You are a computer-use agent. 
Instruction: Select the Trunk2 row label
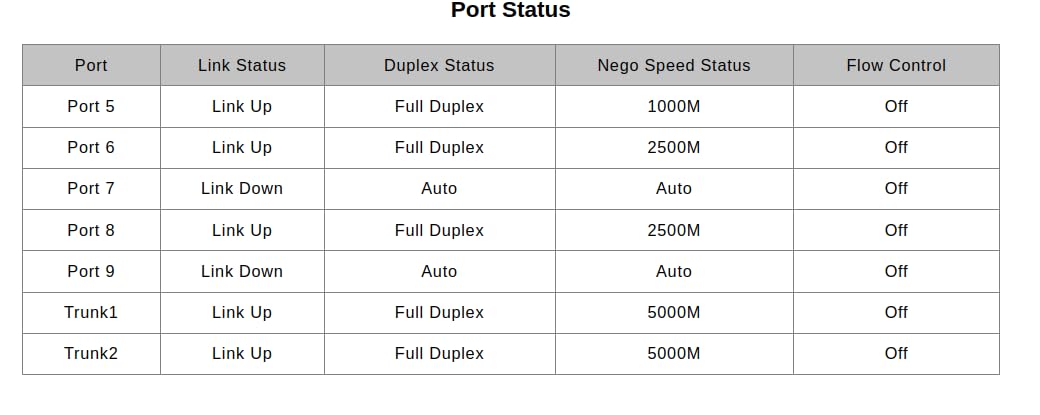(92, 354)
